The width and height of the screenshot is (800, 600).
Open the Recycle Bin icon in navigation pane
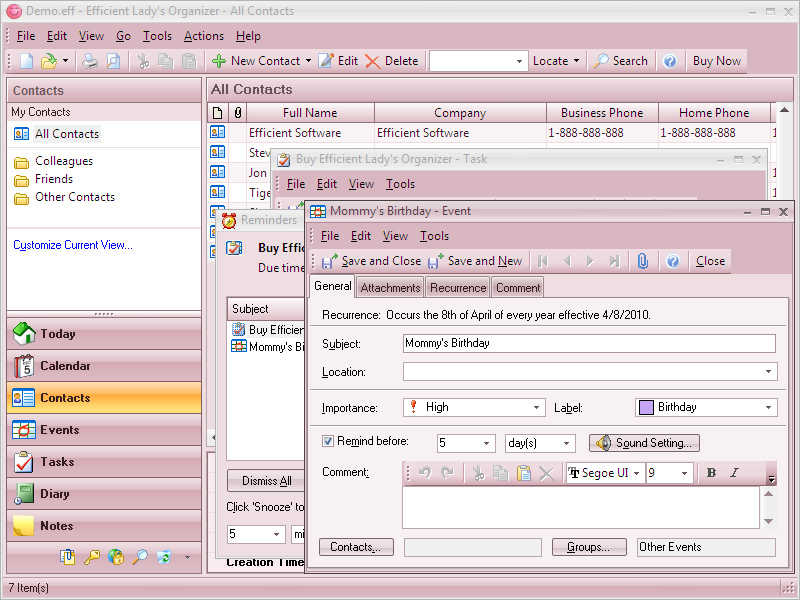(x=164, y=557)
